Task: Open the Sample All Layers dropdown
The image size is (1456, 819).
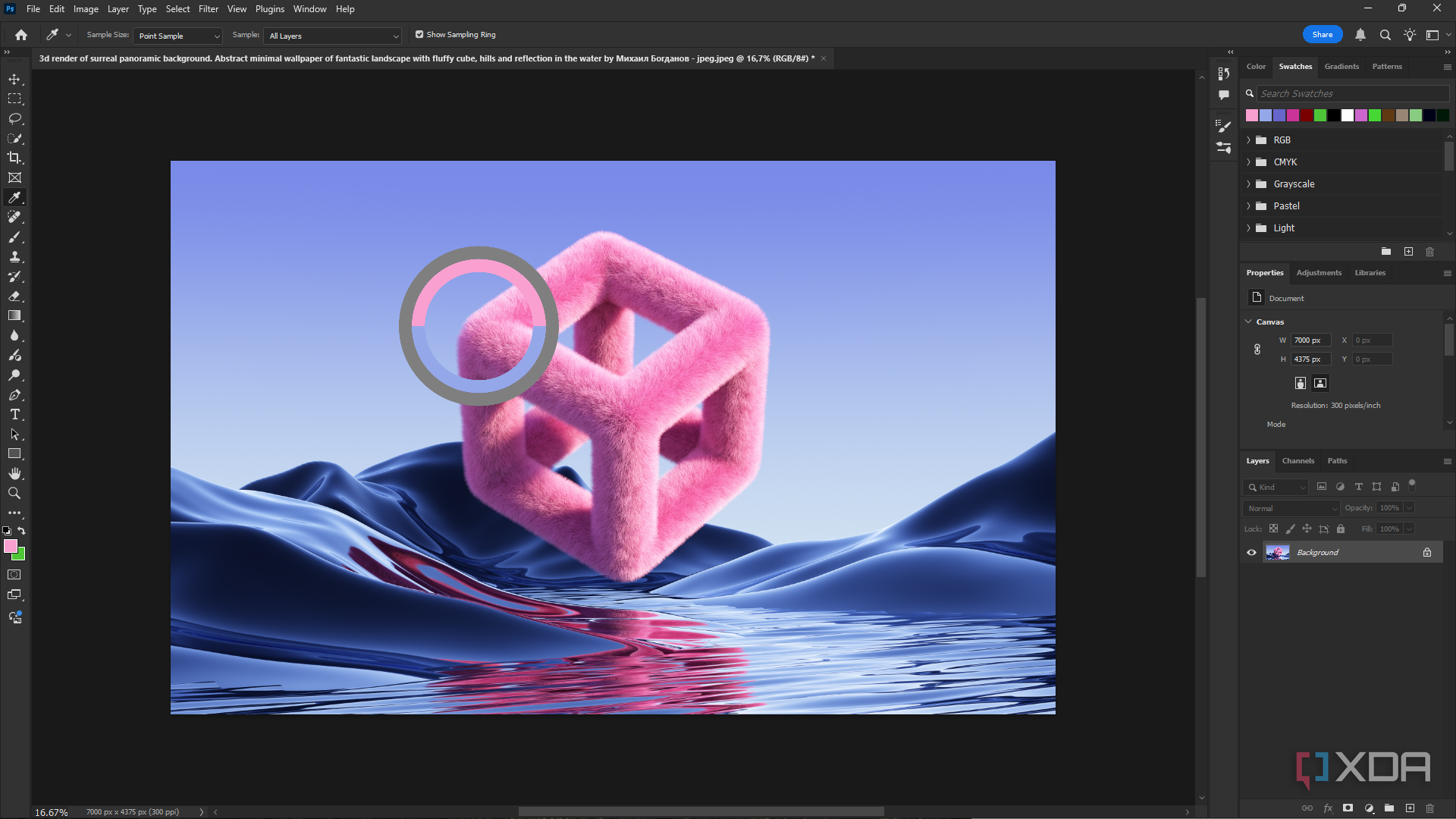Action: 333,36
